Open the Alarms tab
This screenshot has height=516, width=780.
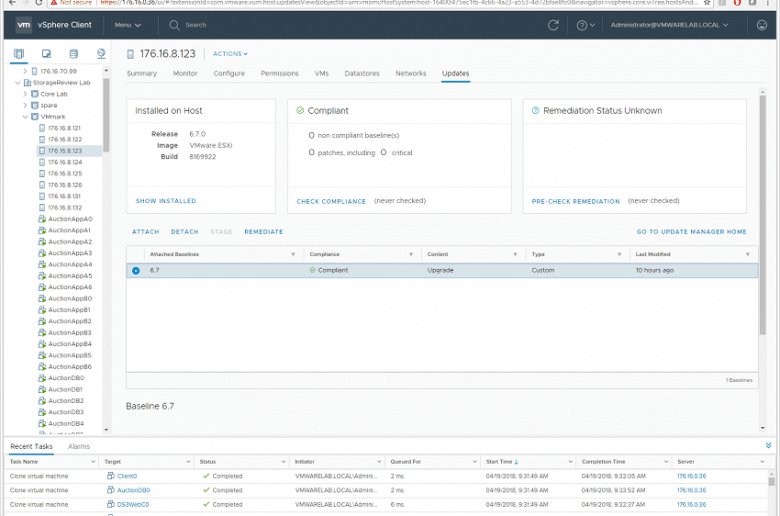coord(79,446)
